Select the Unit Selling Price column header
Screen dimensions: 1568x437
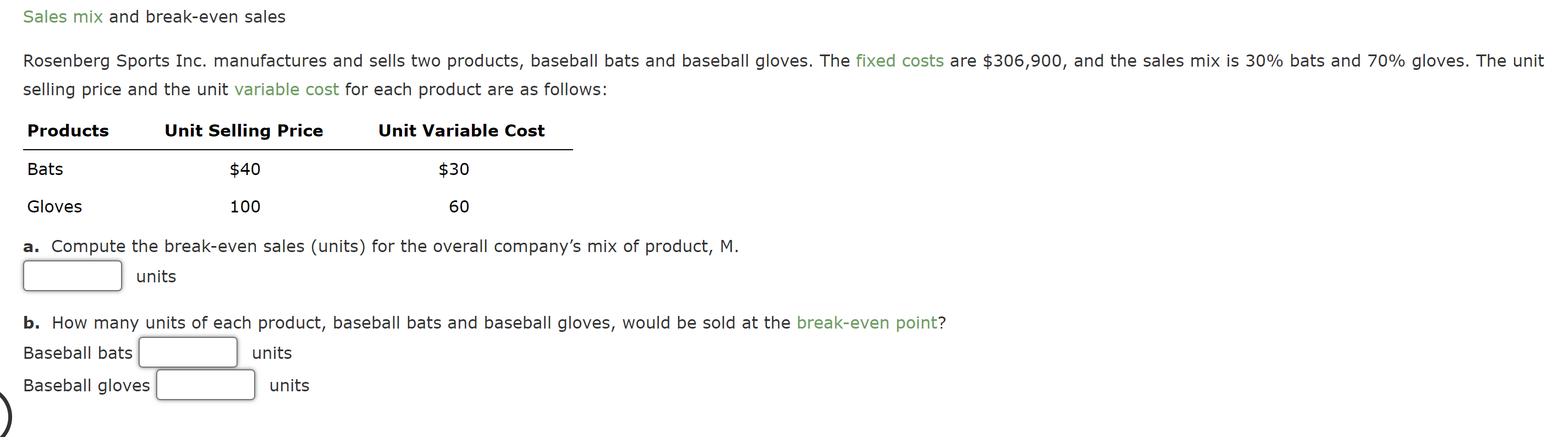[x=243, y=130]
